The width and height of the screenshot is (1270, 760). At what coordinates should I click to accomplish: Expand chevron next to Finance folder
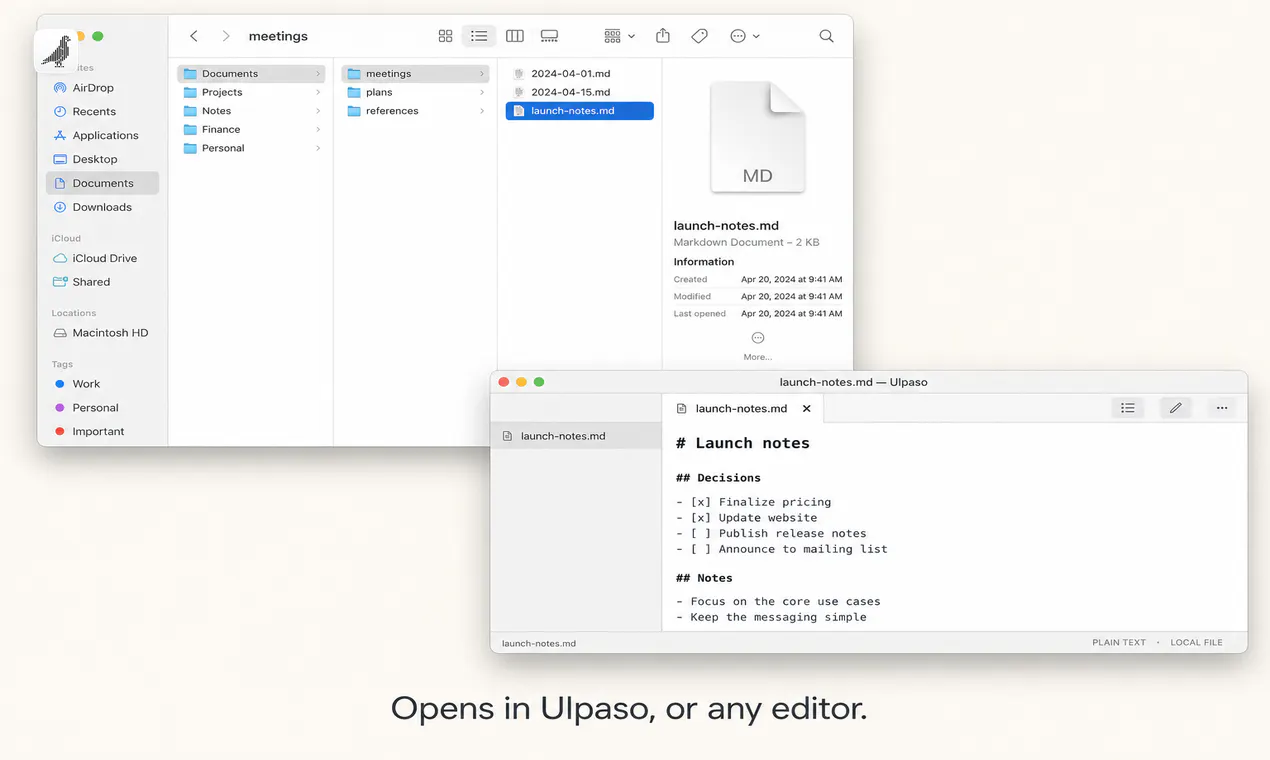click(x=318, y=130)
